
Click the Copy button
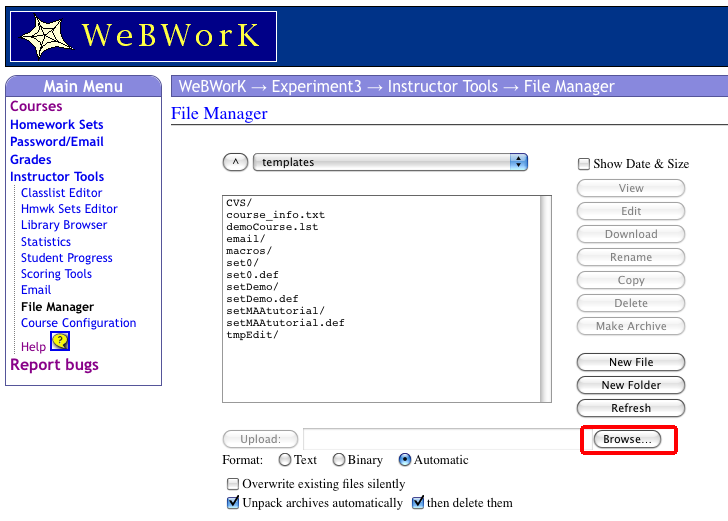point(631,280)
